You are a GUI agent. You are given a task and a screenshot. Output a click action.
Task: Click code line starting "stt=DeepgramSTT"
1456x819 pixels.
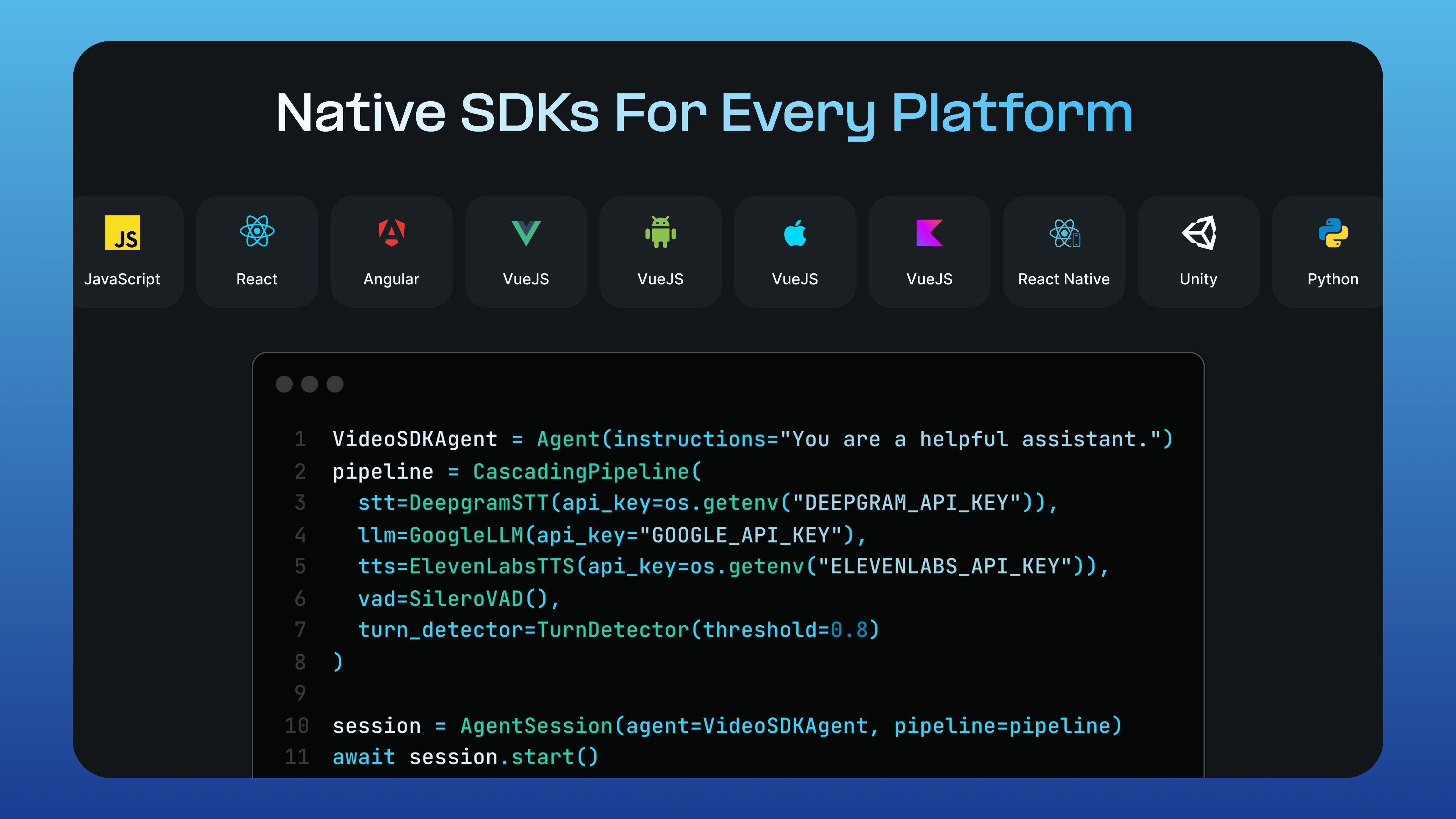coord(707,503)
